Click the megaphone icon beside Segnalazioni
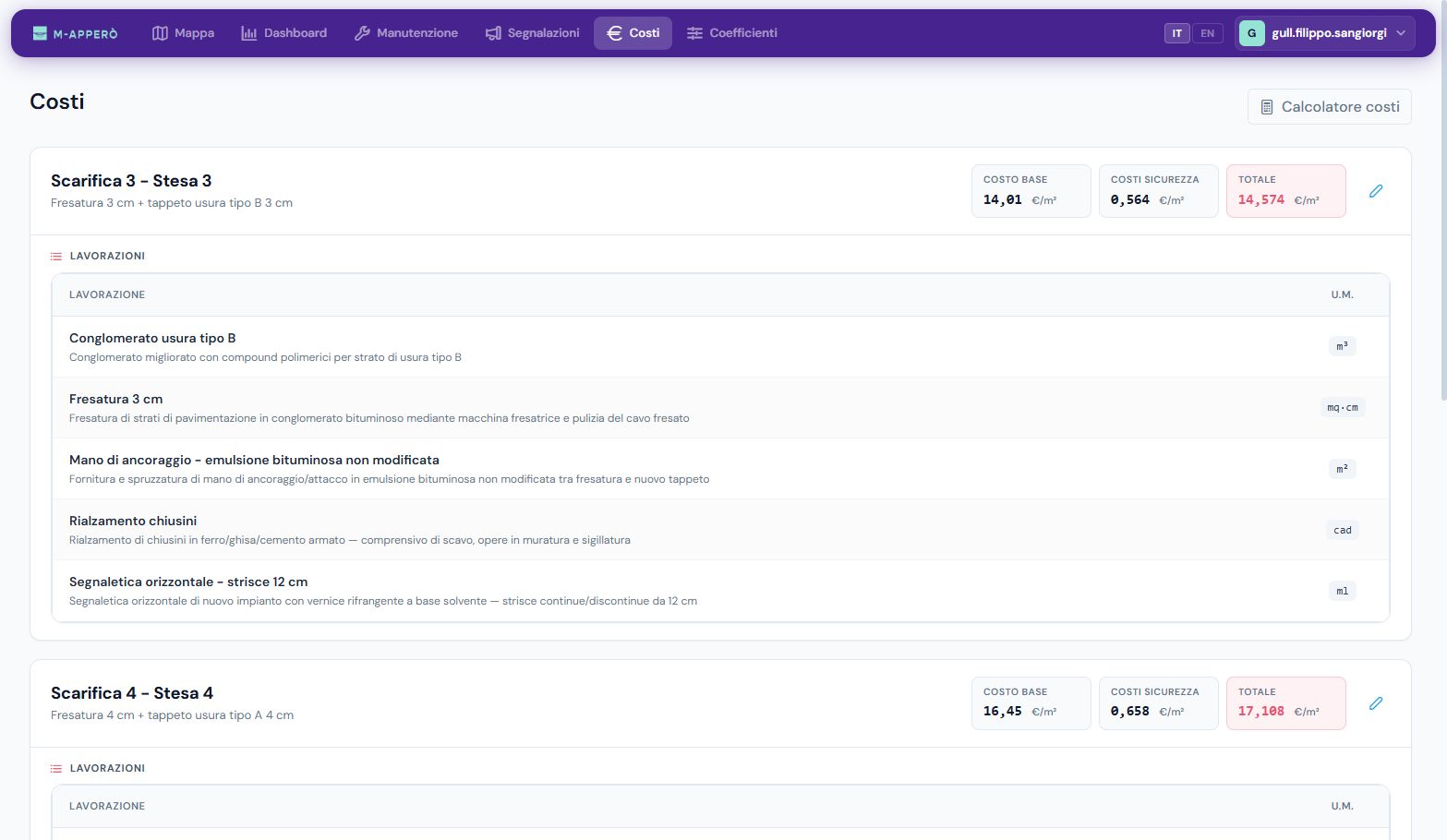 (493, 33)
